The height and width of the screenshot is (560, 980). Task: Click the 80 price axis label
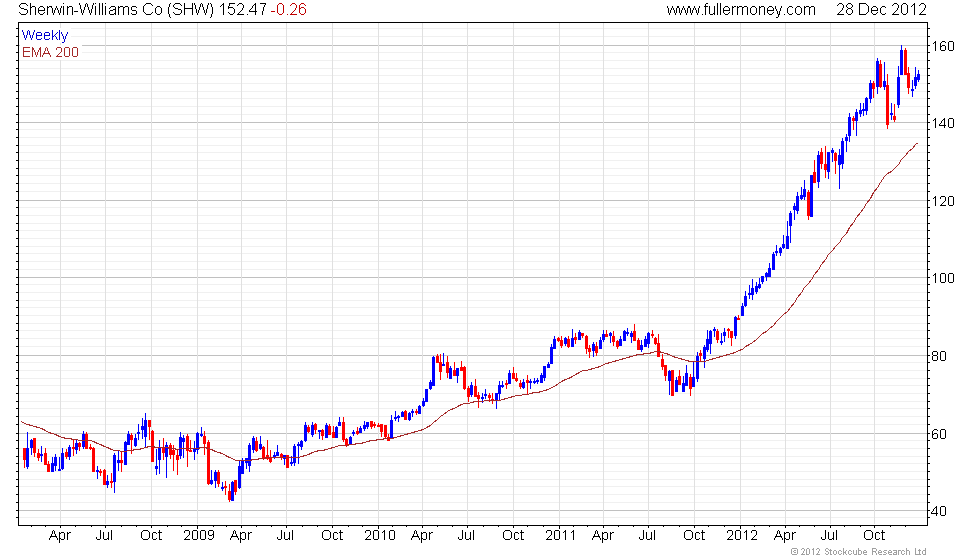tap(939, 356)
